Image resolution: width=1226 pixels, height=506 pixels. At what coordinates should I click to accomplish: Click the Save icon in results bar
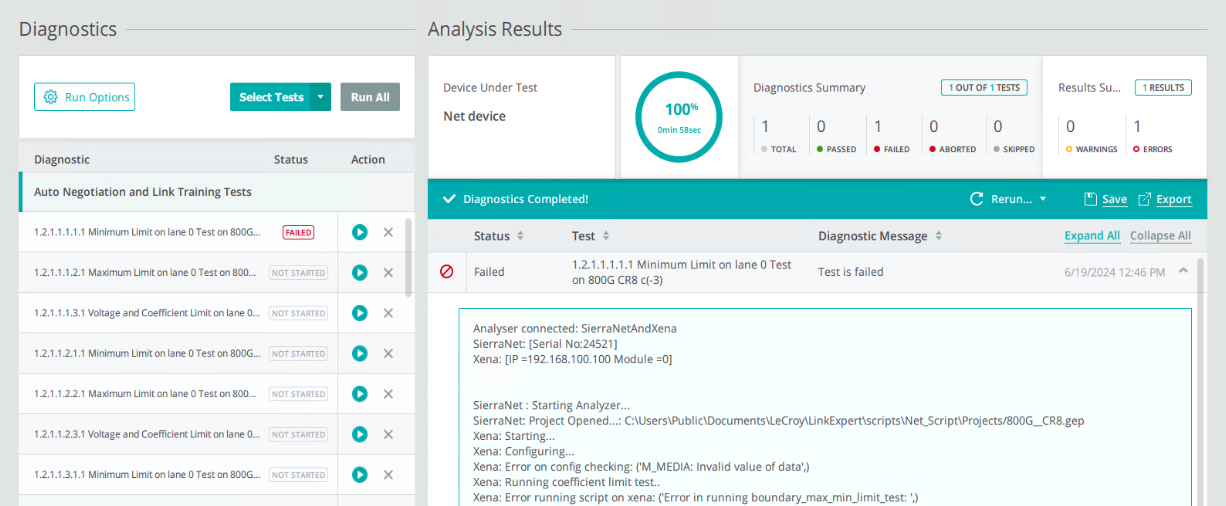(x=1091, y=199)
